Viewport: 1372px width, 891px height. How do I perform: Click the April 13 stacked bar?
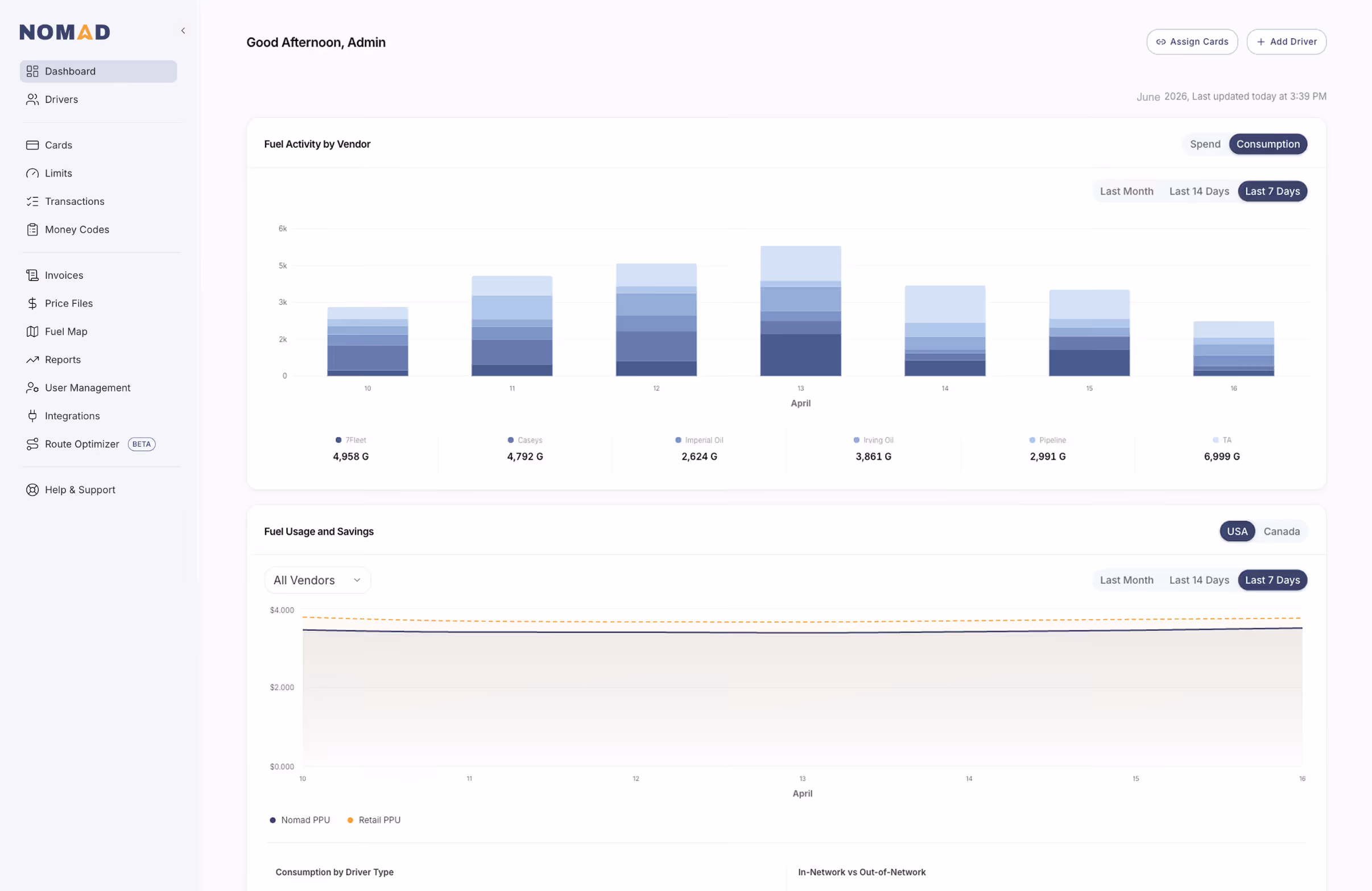[800, 311]
